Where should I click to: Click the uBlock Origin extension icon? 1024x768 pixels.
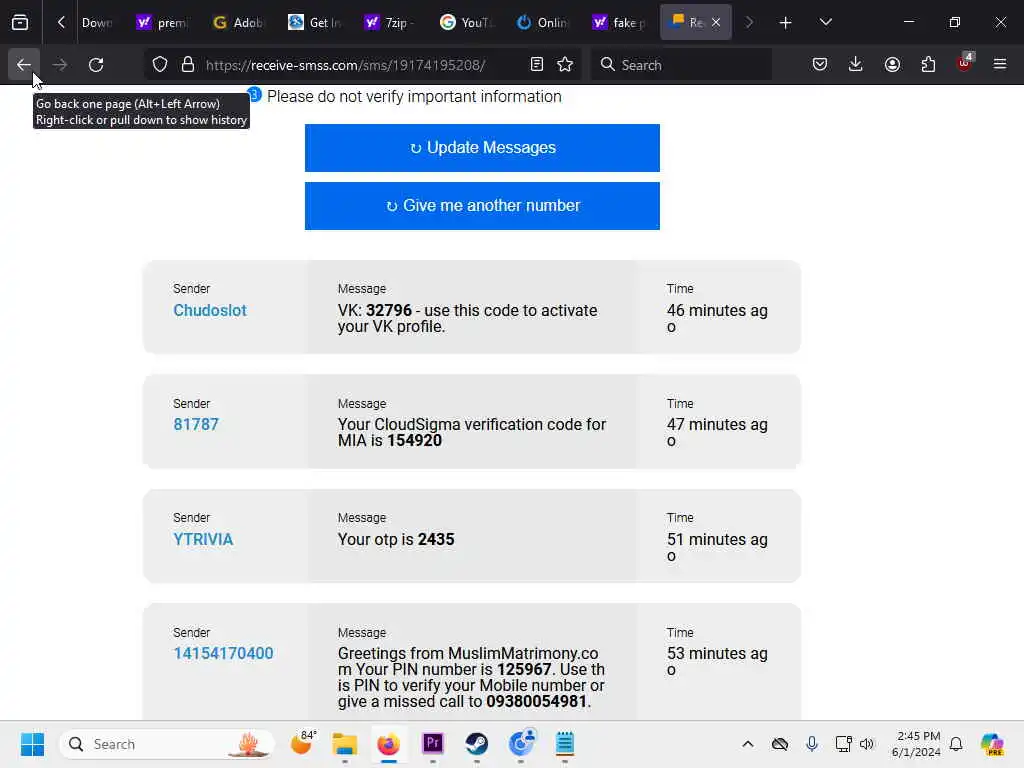[965, 63]
